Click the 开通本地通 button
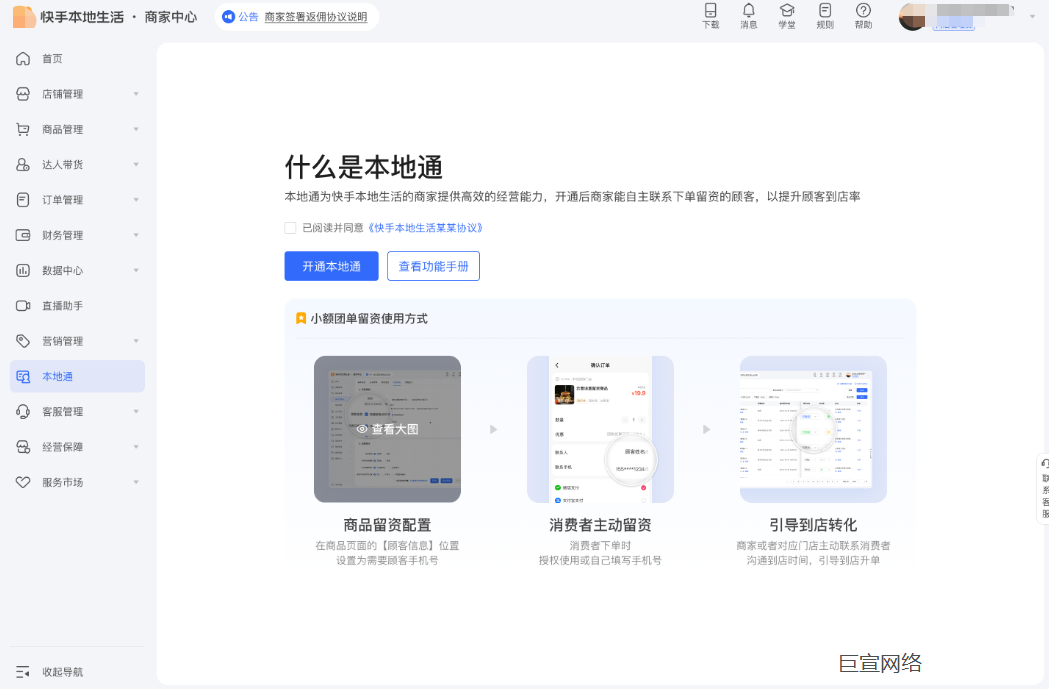Screen dimensions: 1049x689 (331, 266)
